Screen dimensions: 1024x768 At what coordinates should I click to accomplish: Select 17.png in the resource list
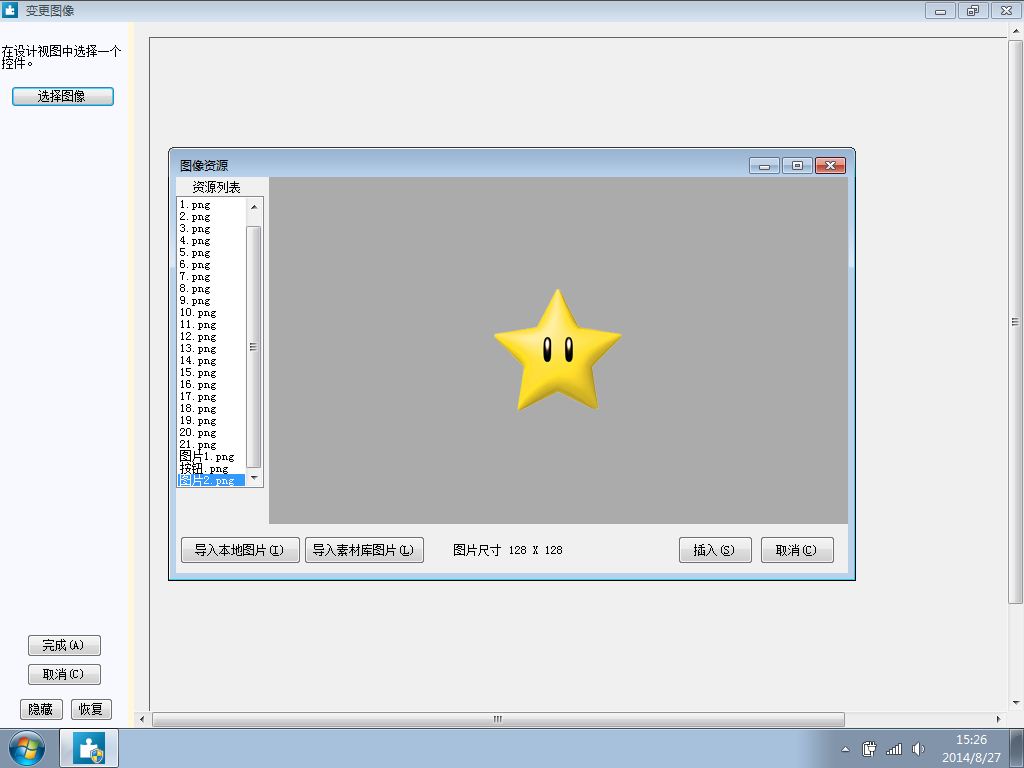coord(211,396)
